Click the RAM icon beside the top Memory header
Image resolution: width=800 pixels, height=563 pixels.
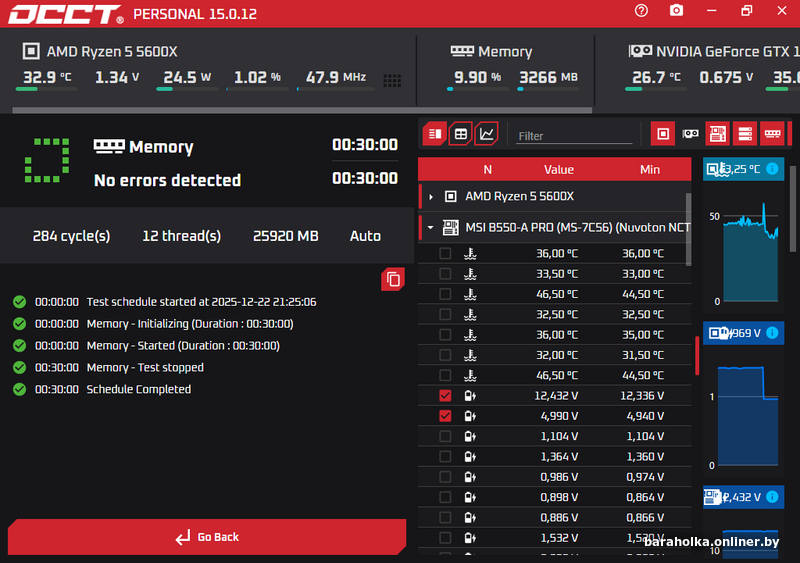[462, 51]
